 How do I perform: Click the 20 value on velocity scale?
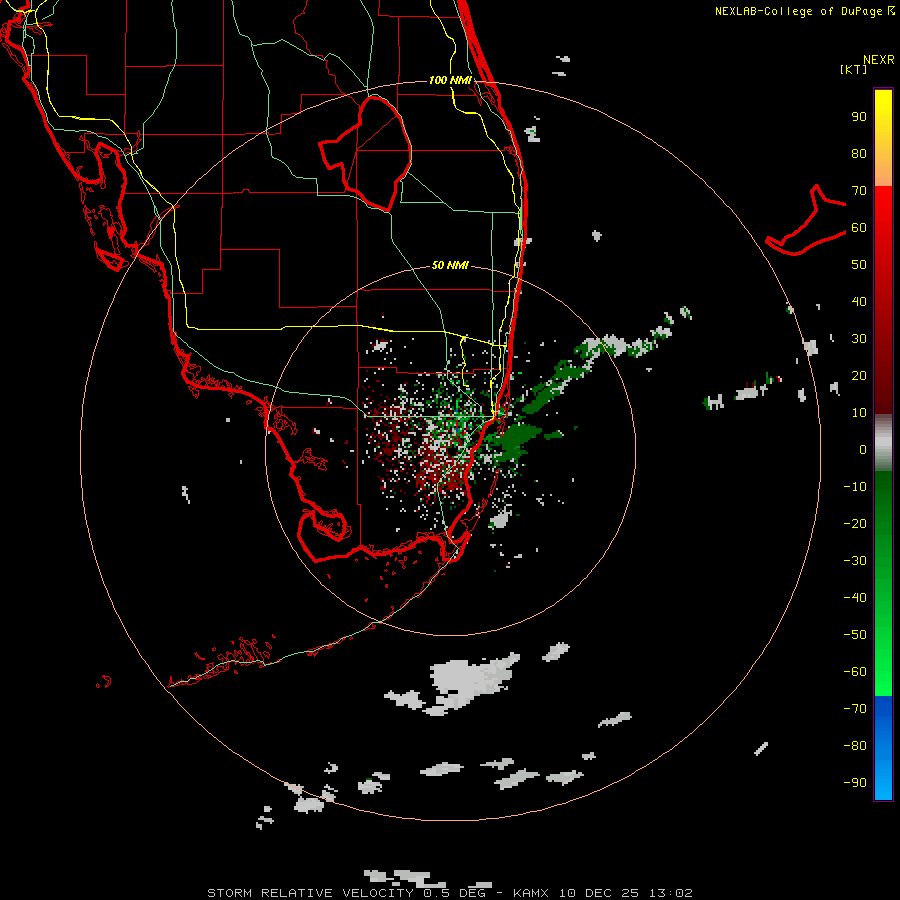859,375
